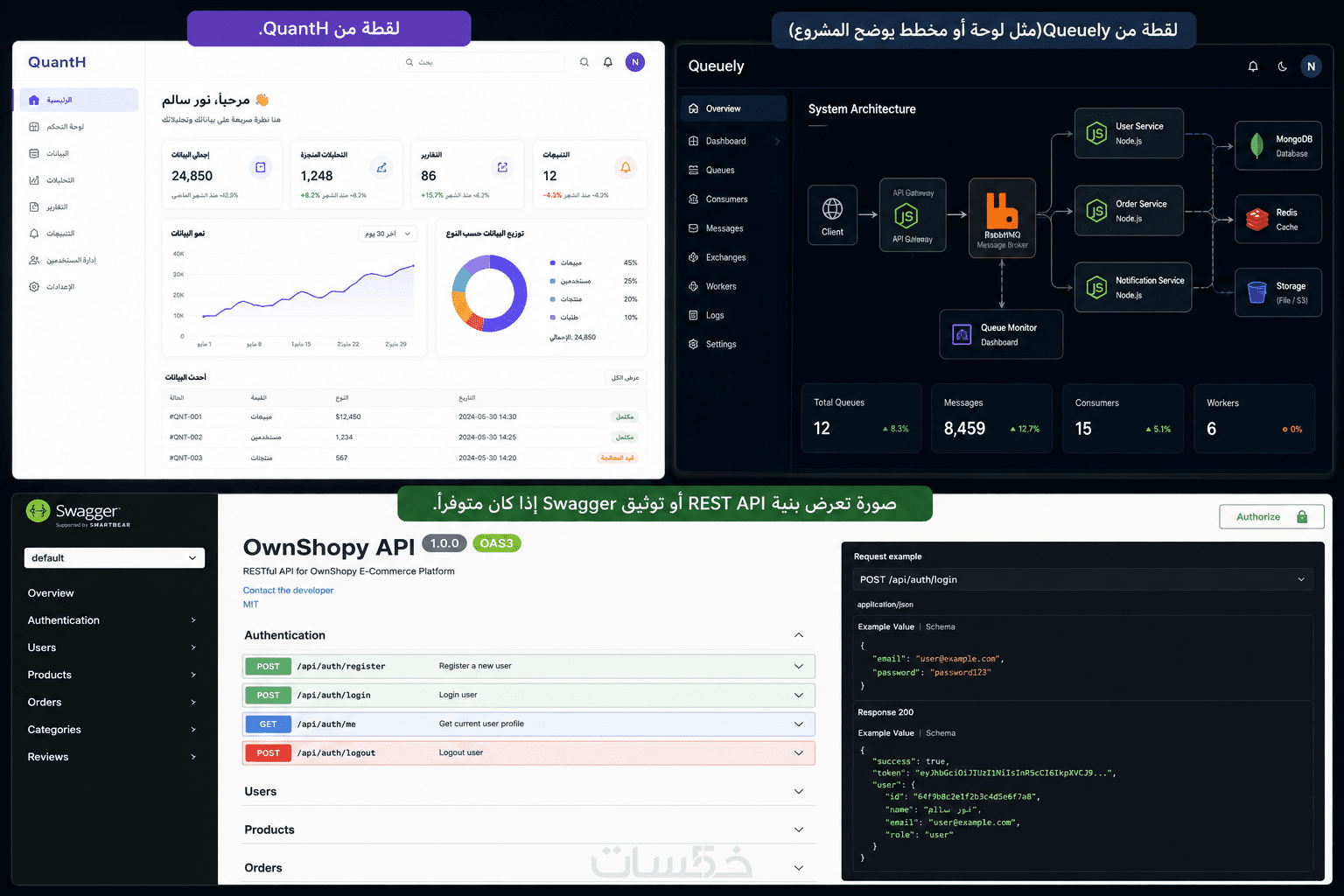Open the default server dropdown in Swagger

tap(115, 558)
